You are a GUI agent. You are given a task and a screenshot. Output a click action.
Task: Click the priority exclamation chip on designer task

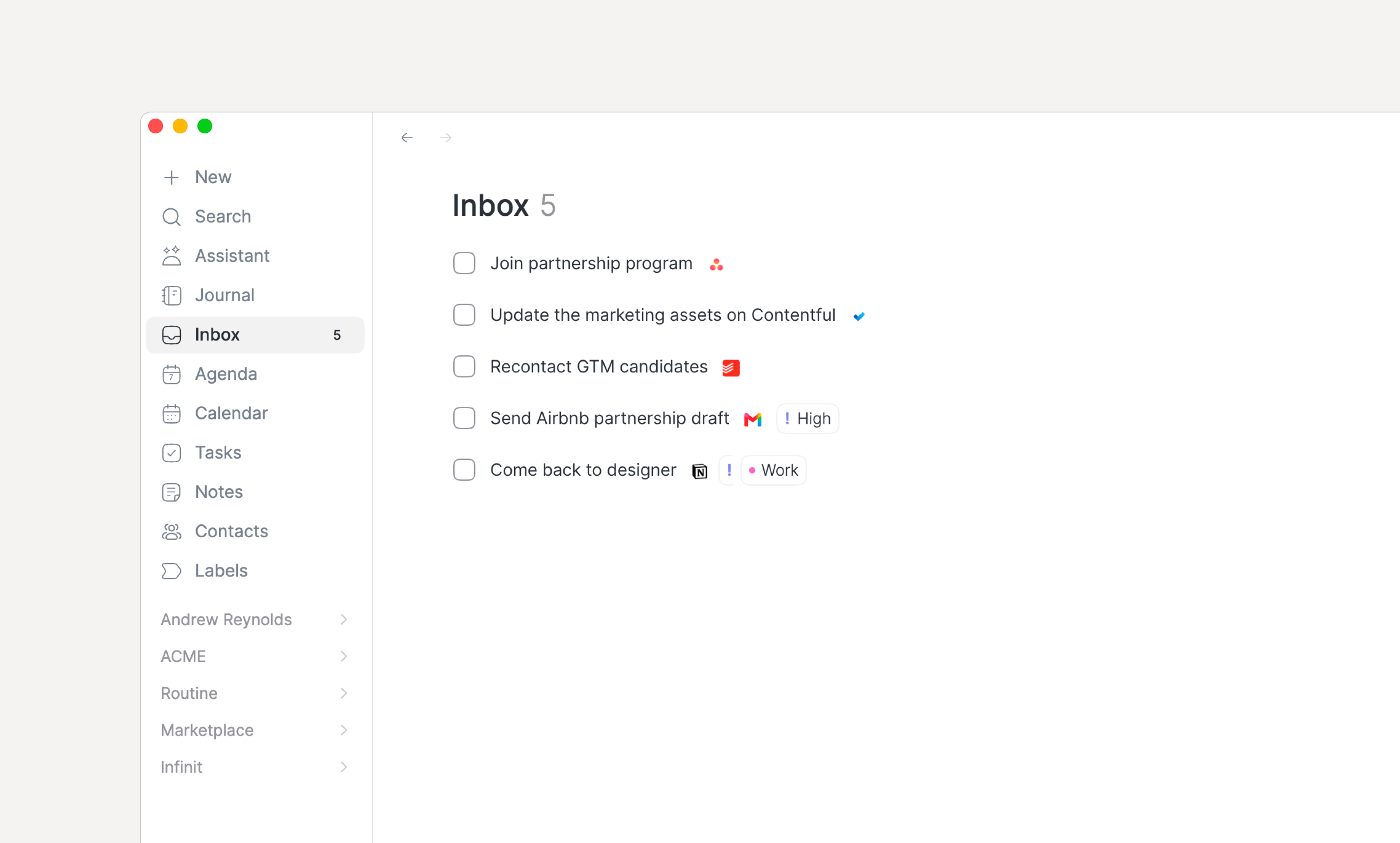pyautogui.click(x=728, y=470)
